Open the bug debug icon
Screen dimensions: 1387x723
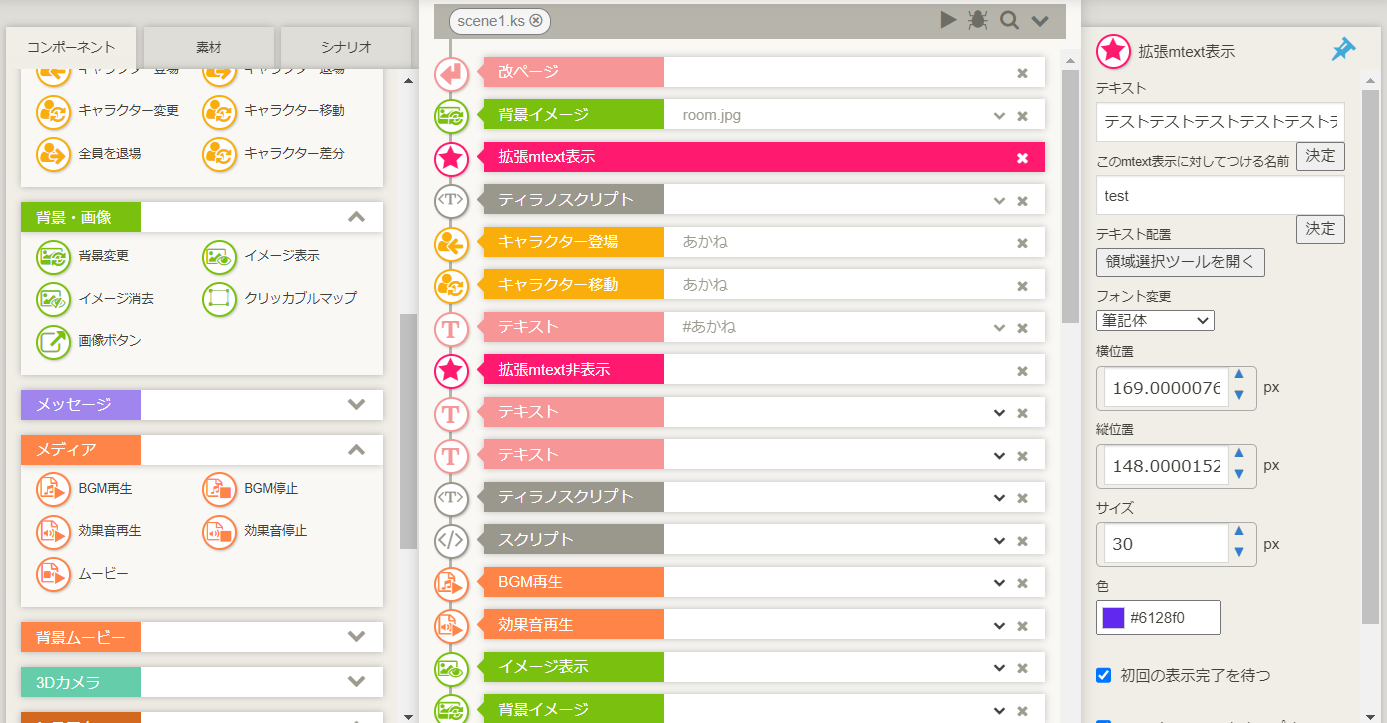[x=978, y=20]
